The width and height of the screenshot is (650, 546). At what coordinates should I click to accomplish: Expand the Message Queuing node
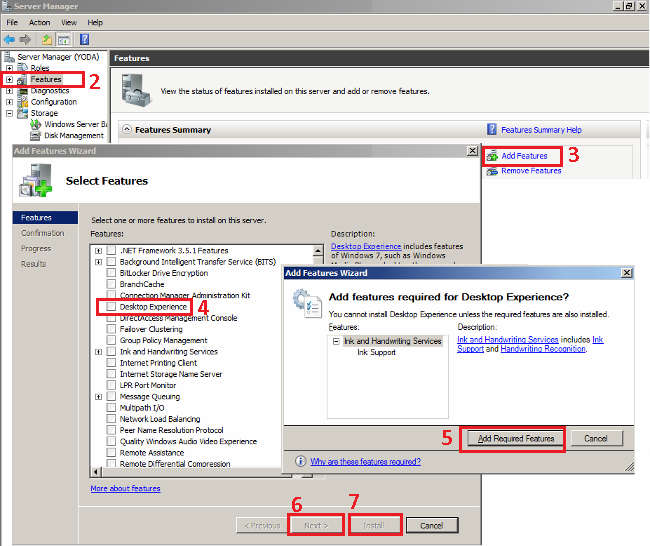click(x=98, y=397)
